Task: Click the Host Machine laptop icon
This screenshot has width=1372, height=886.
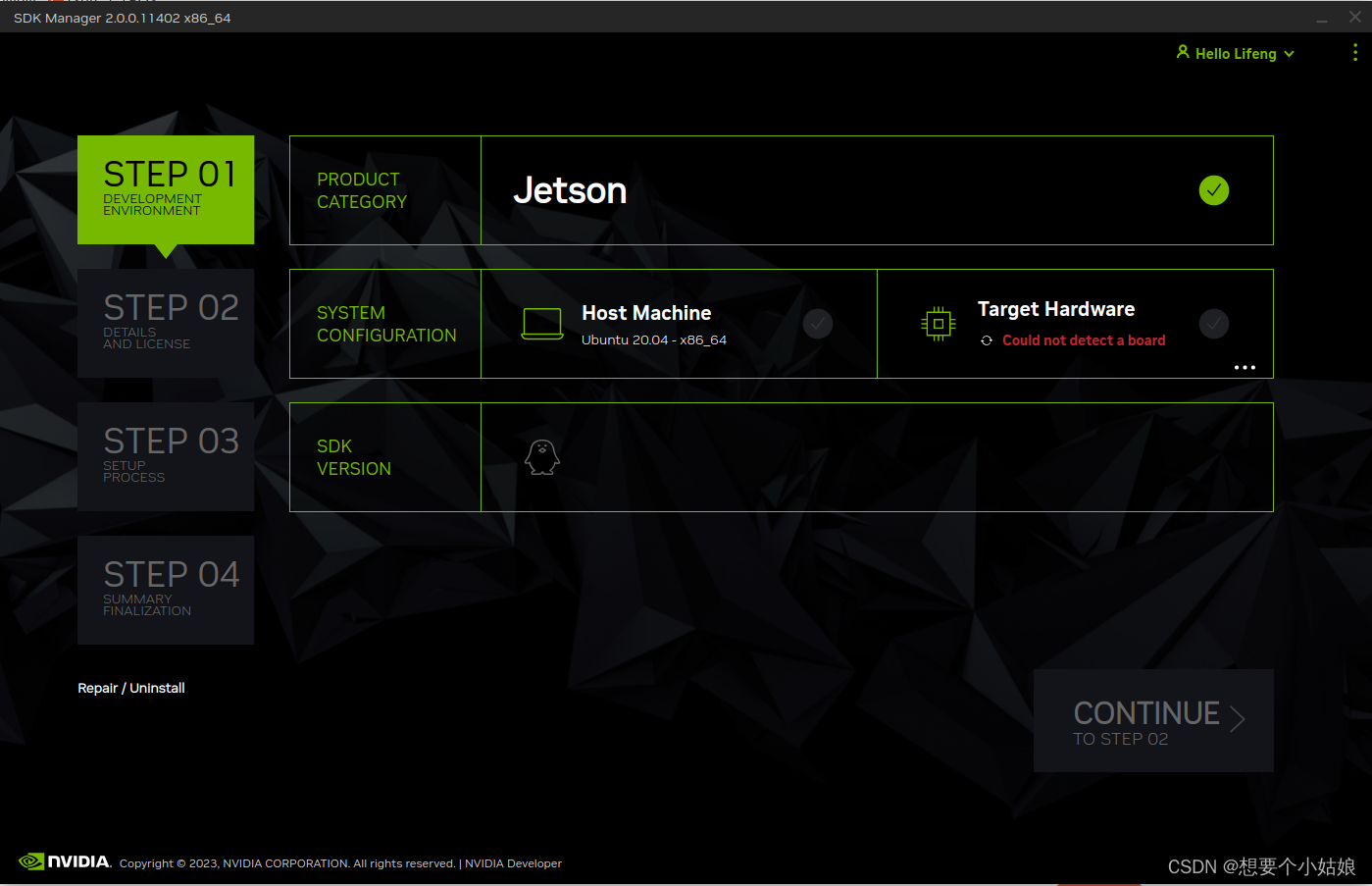Action: coord(542,324)
